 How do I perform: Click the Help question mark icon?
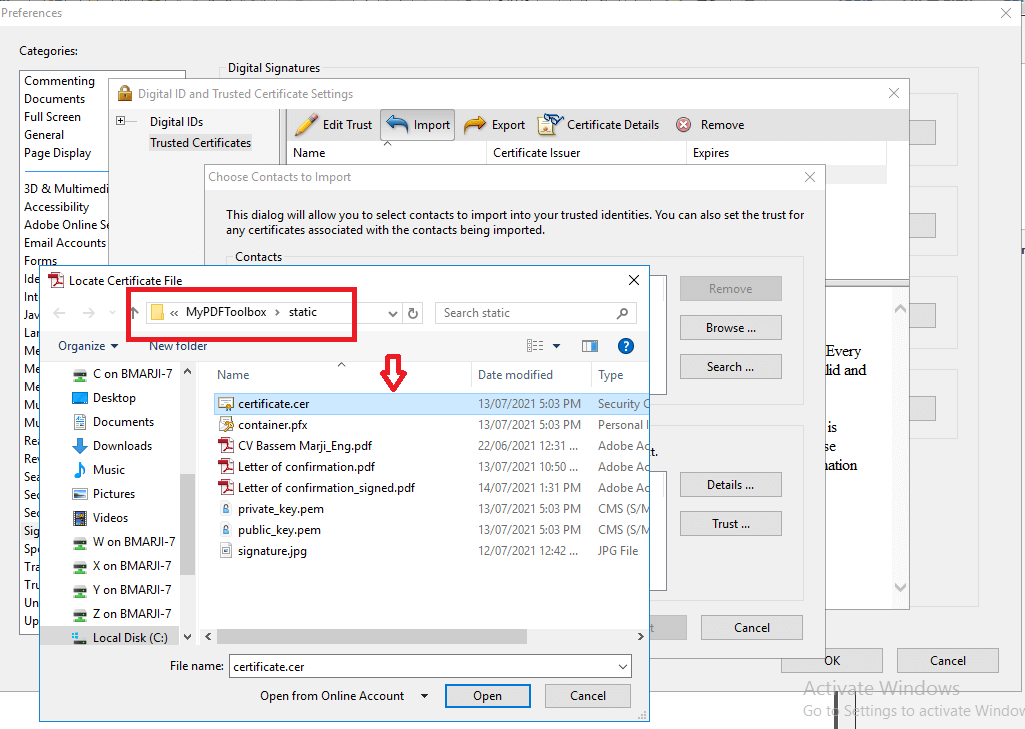click(625, 345)
